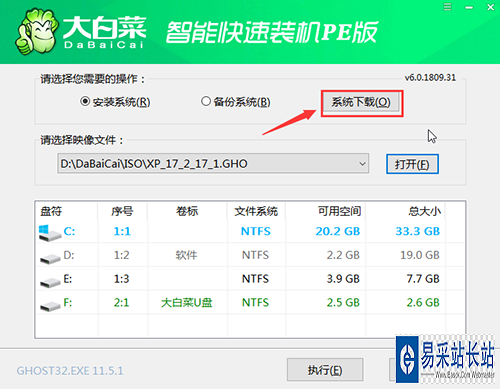Minimize the DaBaiCai window
The height and width of the screenshot is (389, 500).
[469, 7]
